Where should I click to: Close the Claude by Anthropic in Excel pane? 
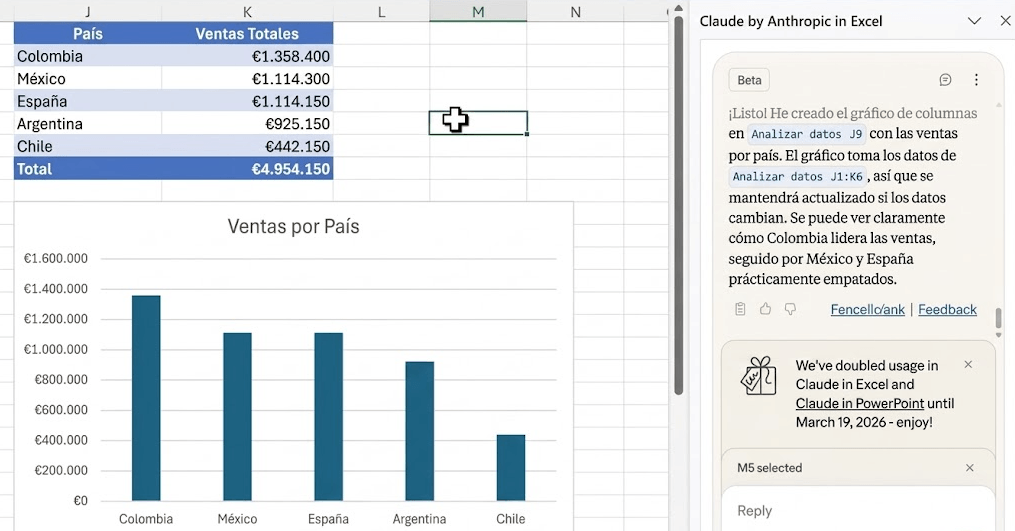[x=1005, y=21]
